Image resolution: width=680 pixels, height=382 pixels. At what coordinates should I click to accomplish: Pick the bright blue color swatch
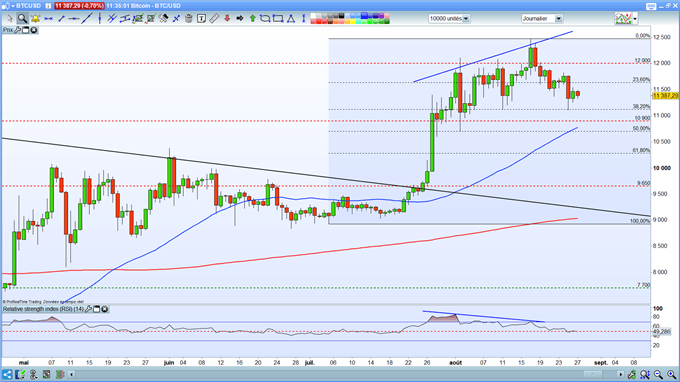(364, 16)
